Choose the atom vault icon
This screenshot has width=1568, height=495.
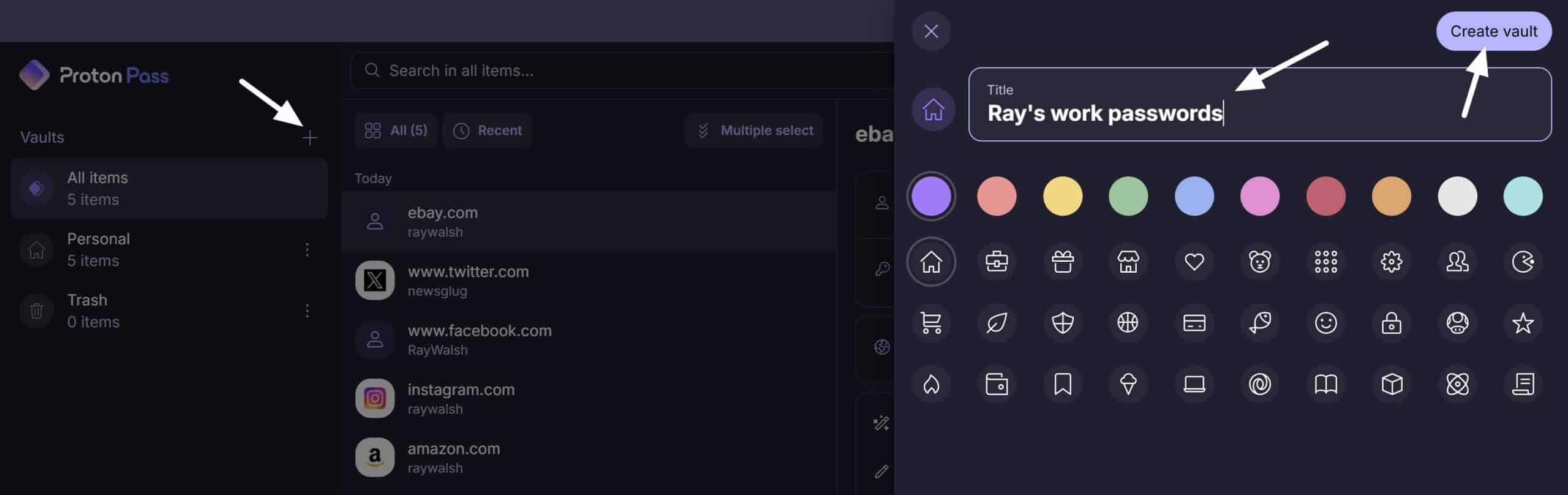tap(1458, 384)
